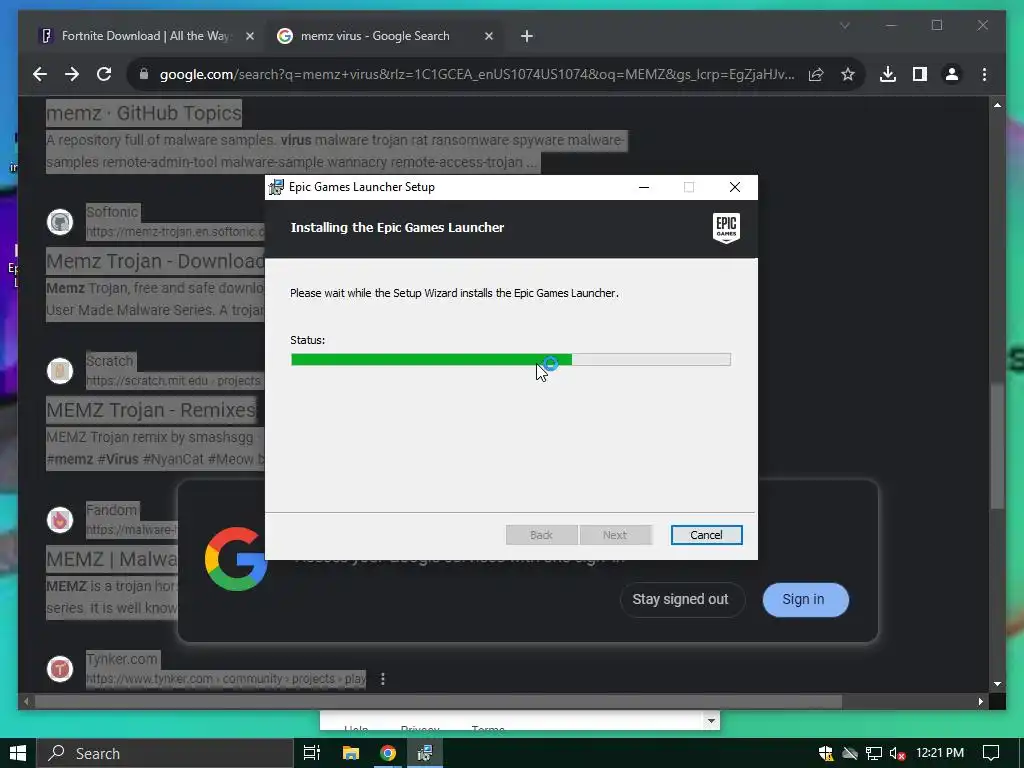
Task: Click the site lock icon in the address bar
Action: point(144,74)
